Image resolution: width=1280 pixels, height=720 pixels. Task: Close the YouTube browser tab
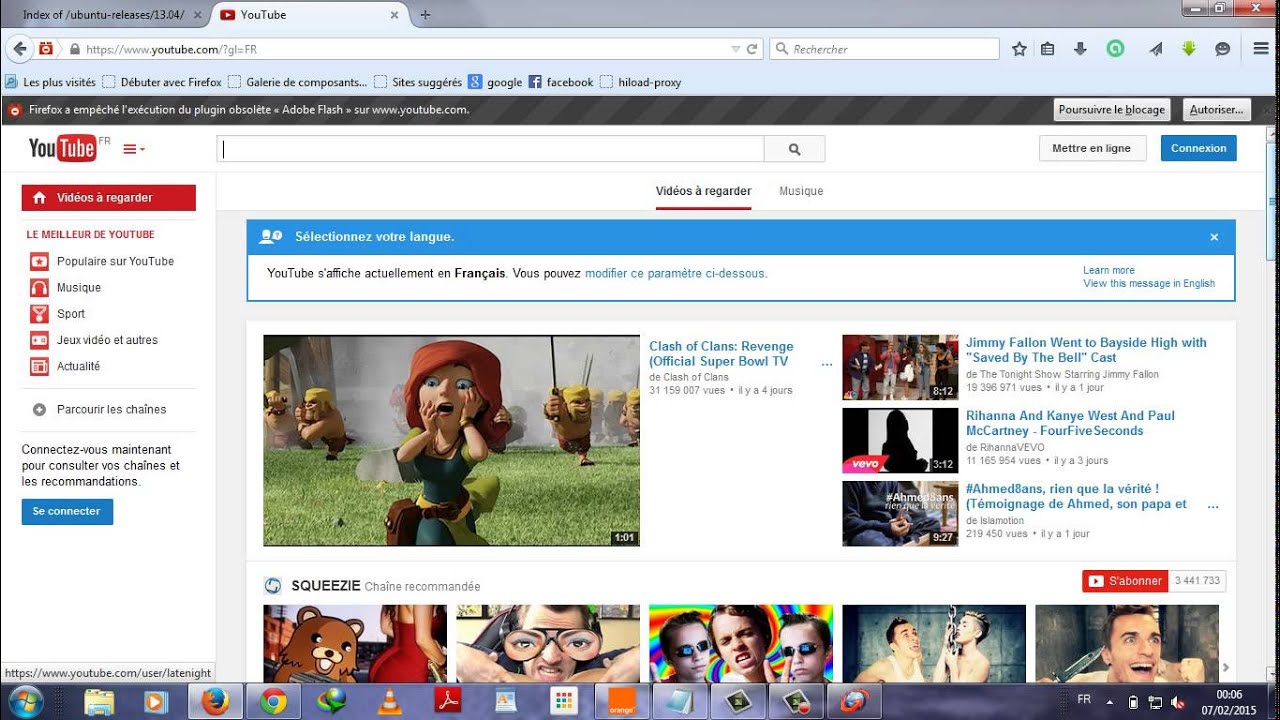[394, 15]
